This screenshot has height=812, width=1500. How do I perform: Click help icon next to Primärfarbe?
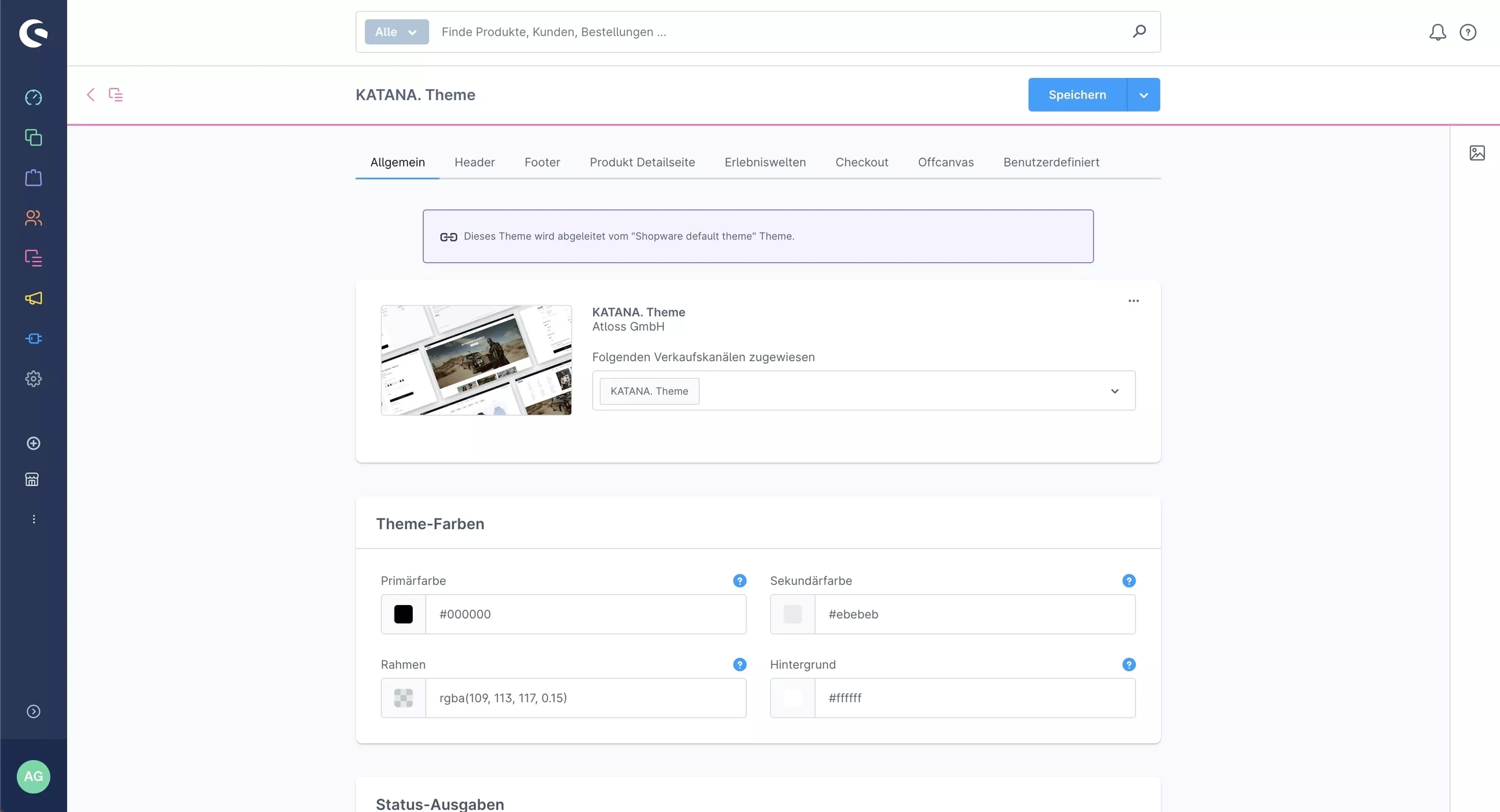[740, 581]
